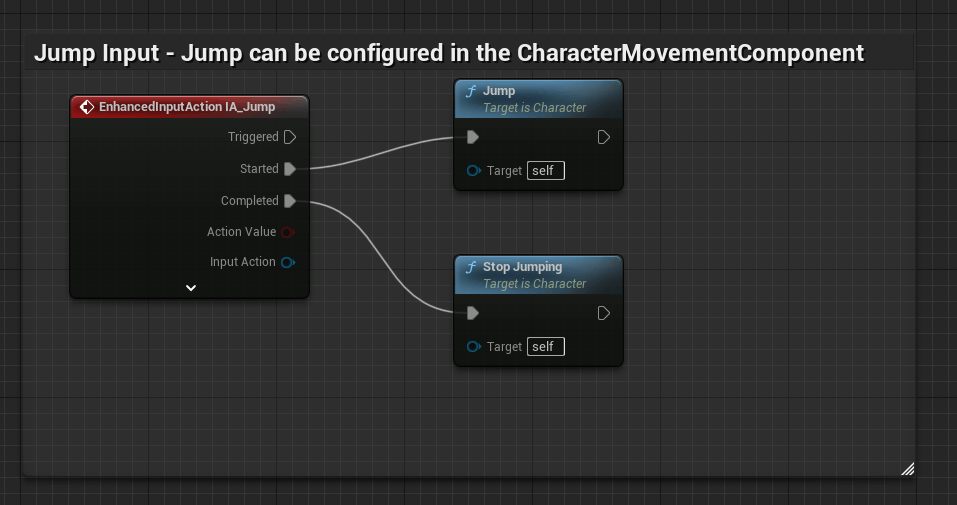Click the Jump node's Target pin
Viewport: 957px width, 505px height.
click(x=474, y=170)
